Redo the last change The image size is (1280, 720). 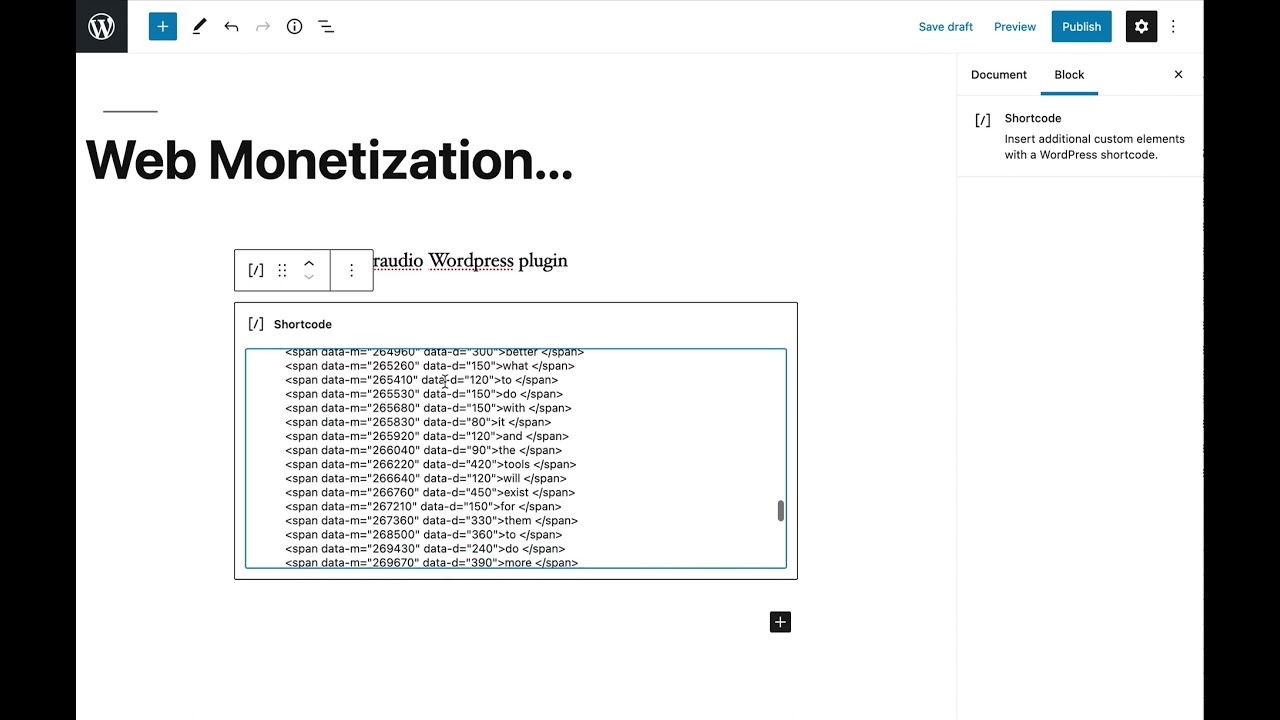[263, 27]
